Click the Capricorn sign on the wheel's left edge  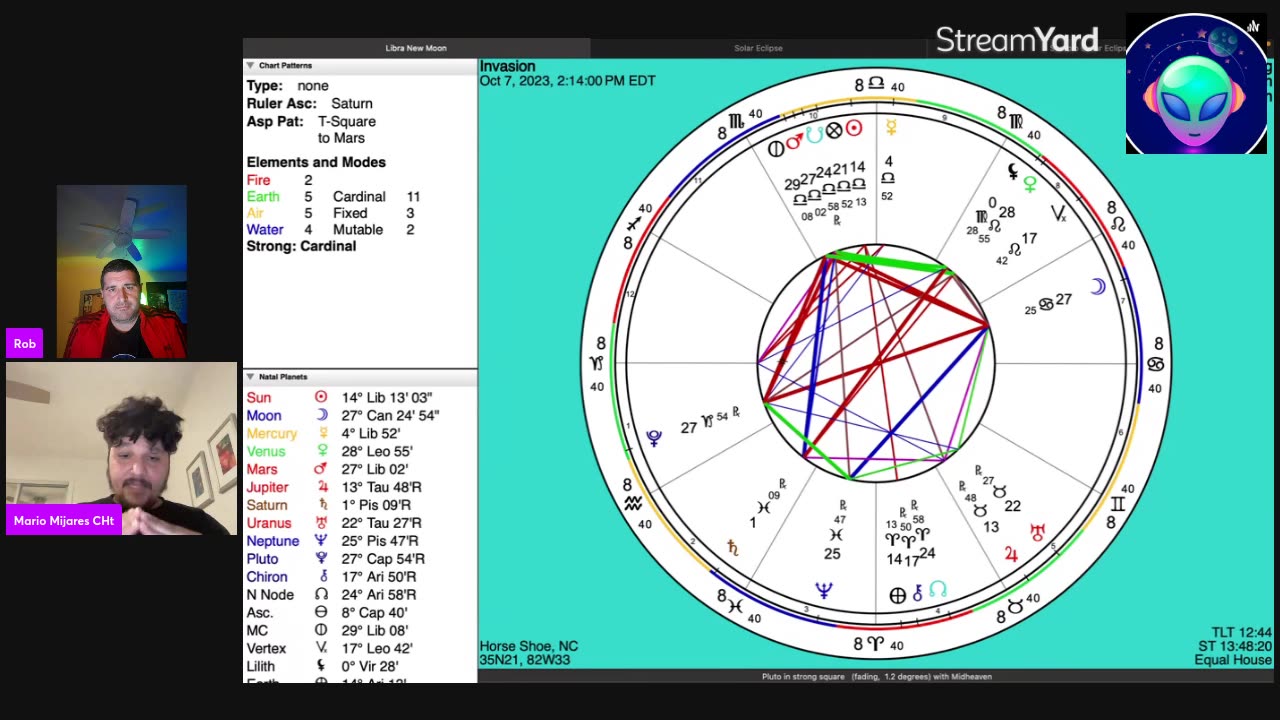(x=597, y=363)
